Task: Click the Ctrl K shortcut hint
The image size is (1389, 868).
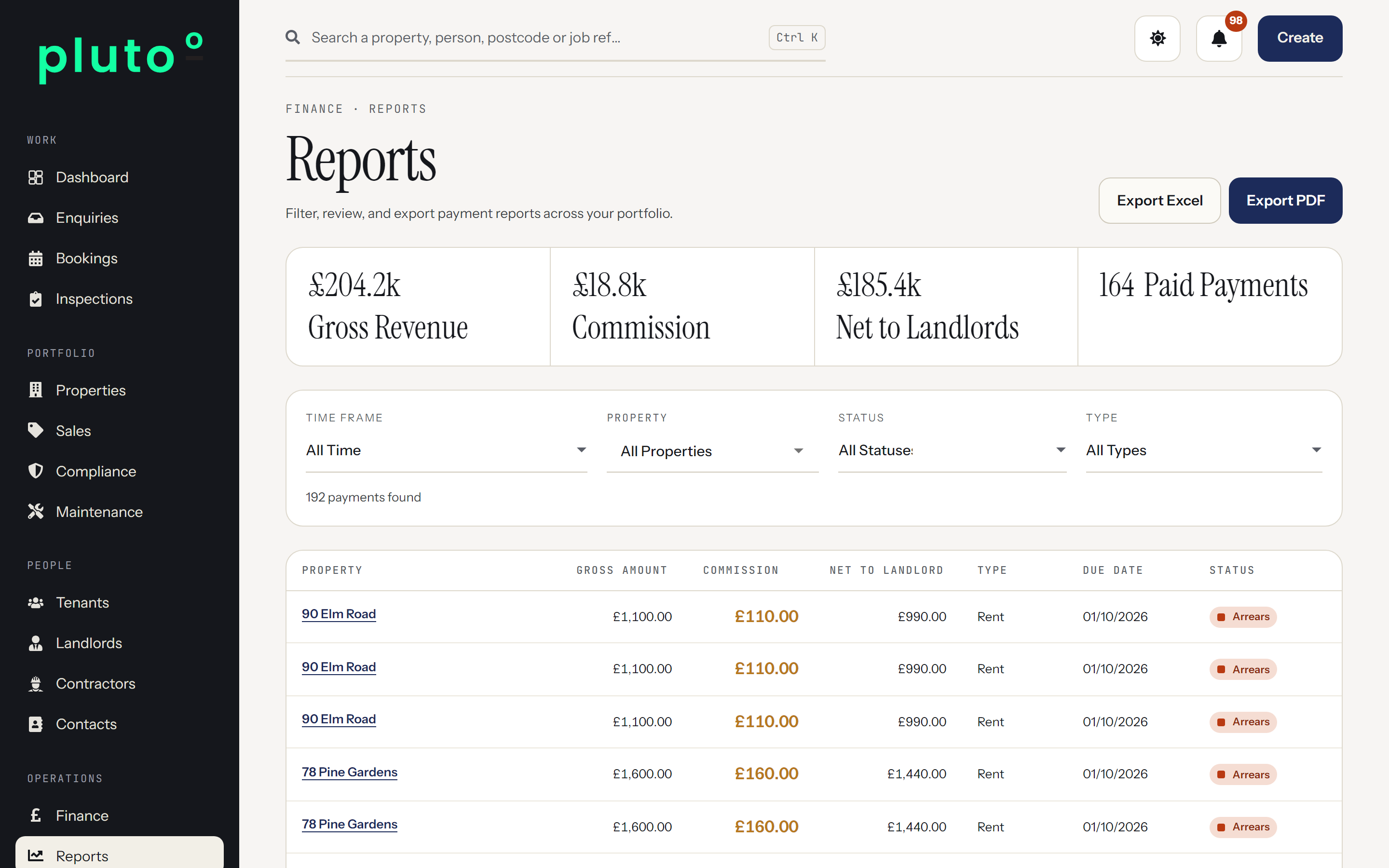Action: click(797, 38)
